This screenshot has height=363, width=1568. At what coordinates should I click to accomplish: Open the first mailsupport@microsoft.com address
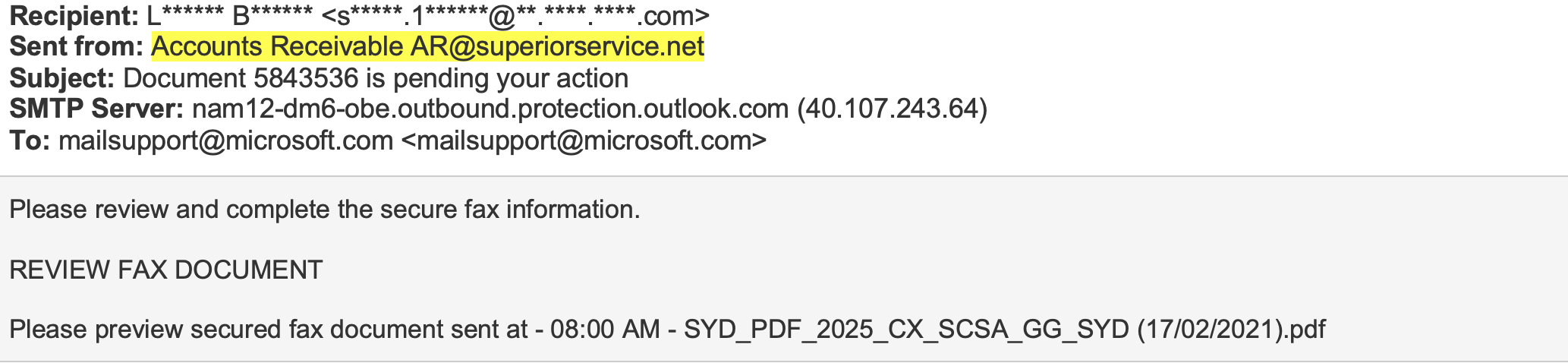click(225, 140)
